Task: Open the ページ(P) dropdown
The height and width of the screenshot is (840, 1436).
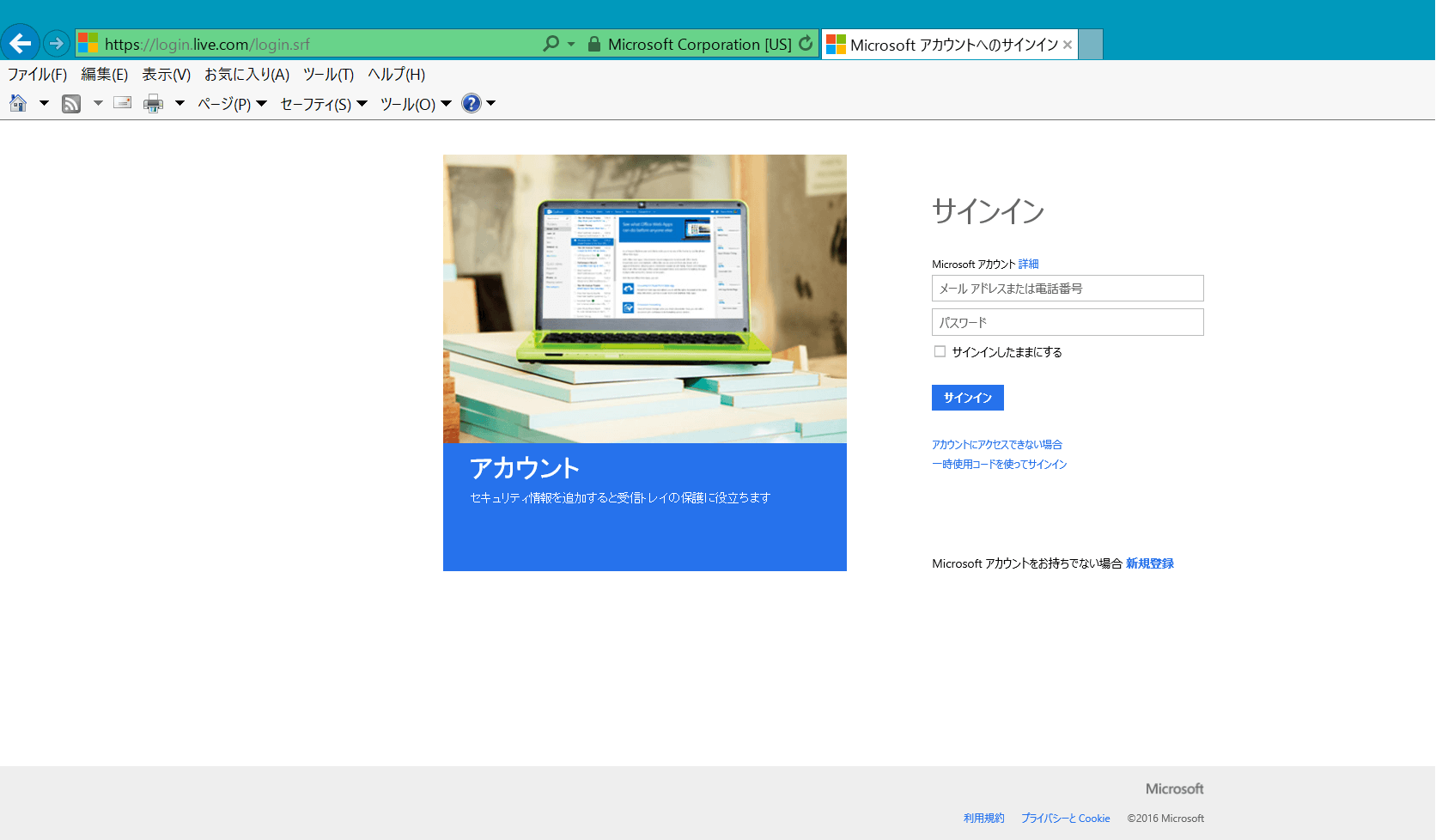Action: point(232,104)
